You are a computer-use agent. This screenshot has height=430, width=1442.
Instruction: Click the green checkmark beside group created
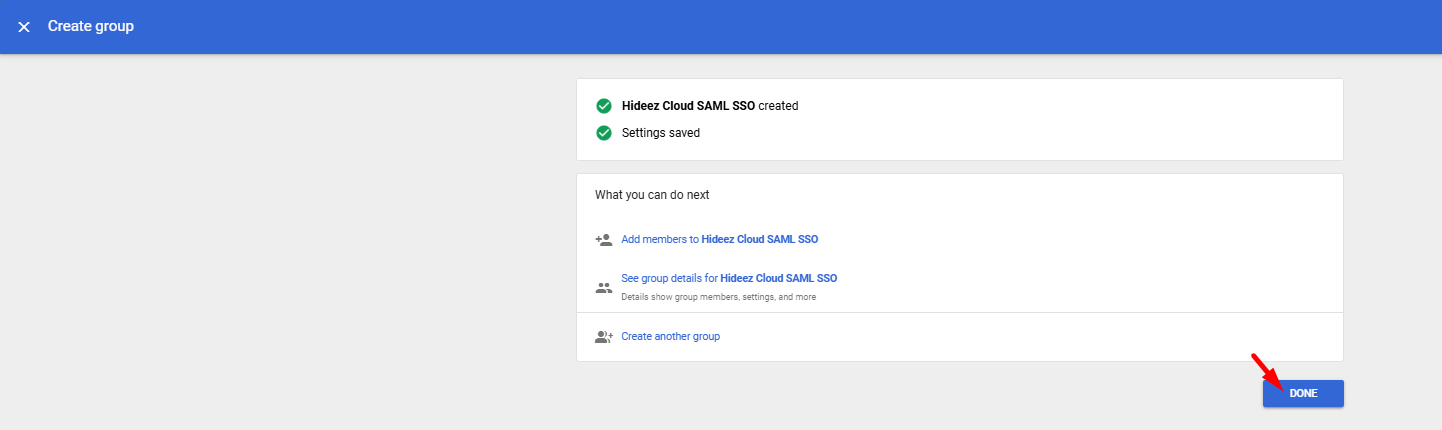[x=603, y=106]
